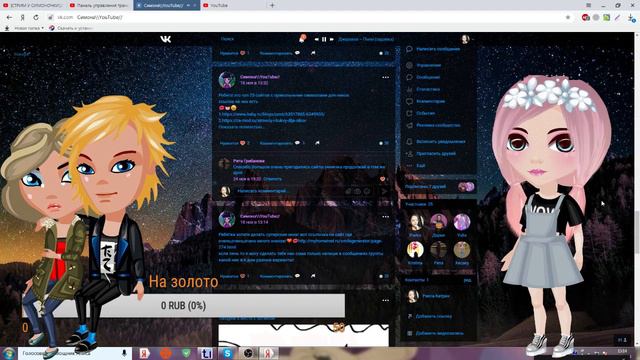The height and width of the screenshot is (360, 640).
Task: Open options dots of 16 ноя 13:32 post
Action: coord(385,77)
